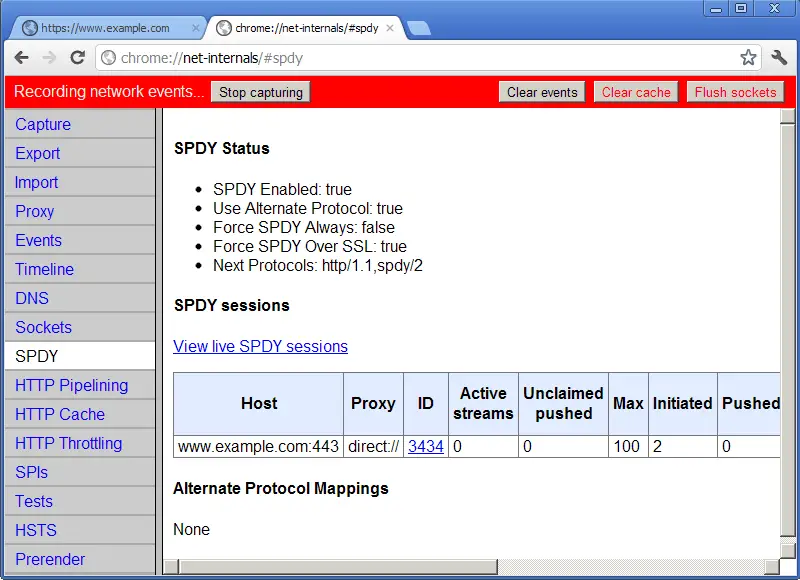Switch to the www.example.com tab

click(105, 28)
